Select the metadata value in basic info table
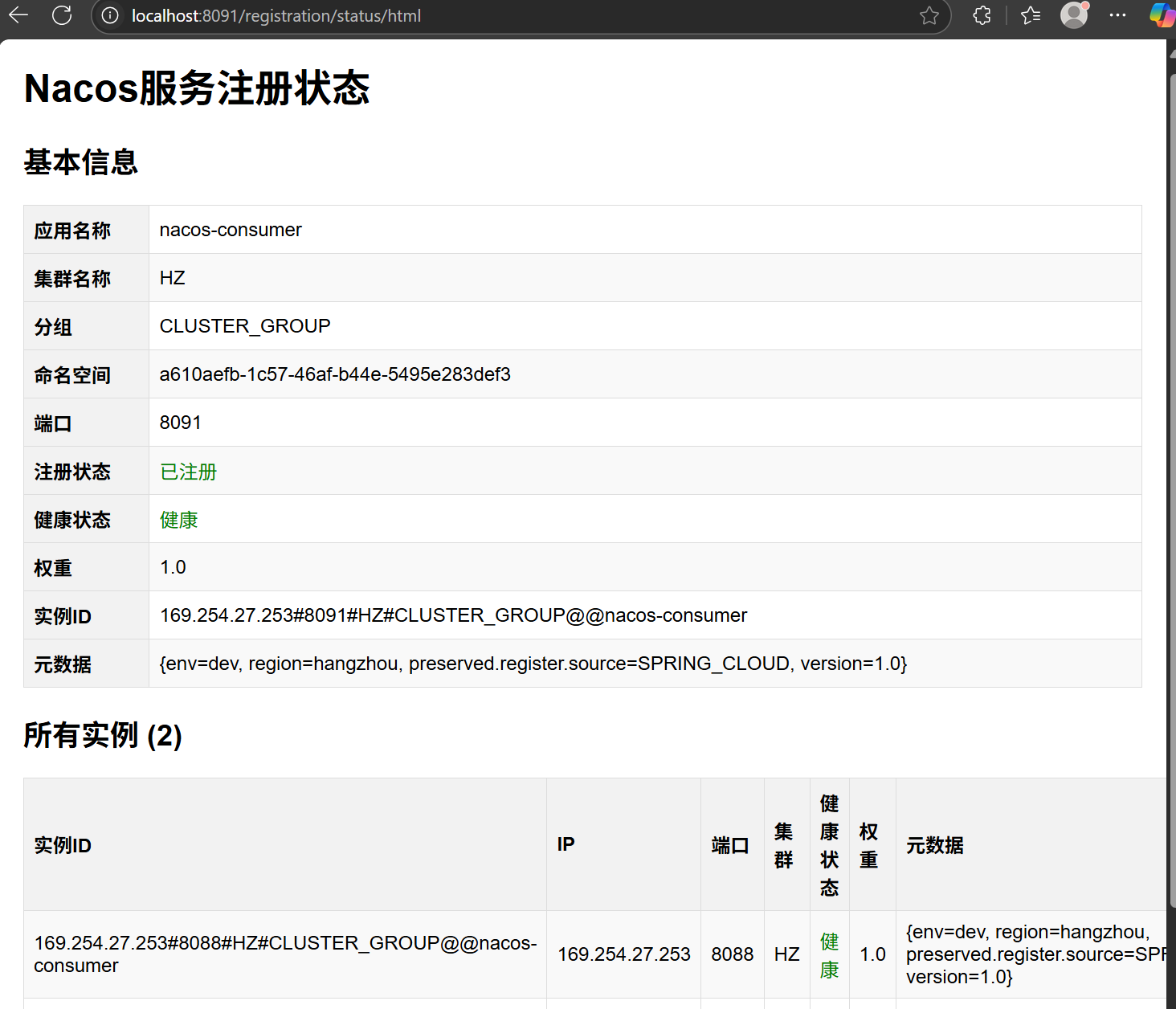1176x1009 pixels. coord(533,664)
